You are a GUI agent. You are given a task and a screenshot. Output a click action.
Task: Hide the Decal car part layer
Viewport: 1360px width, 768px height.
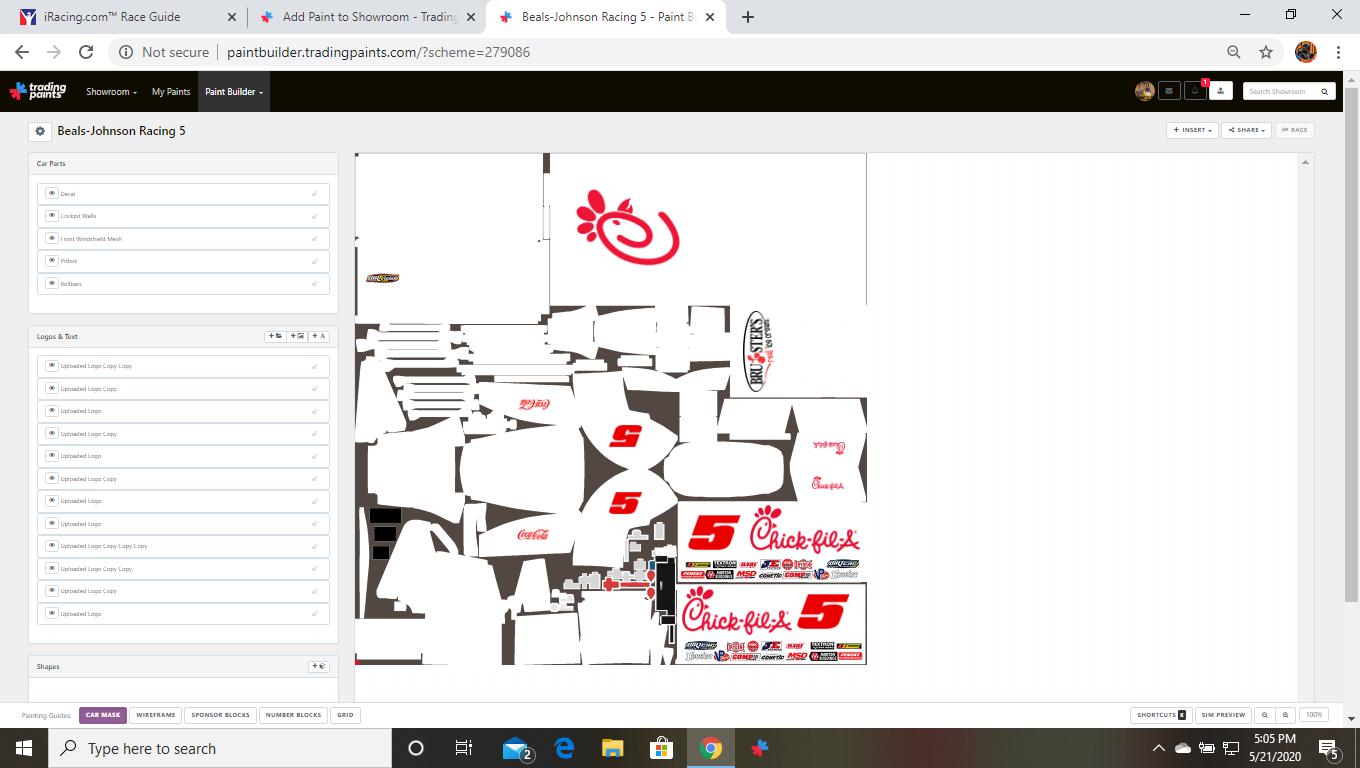(x=51, y=193)
